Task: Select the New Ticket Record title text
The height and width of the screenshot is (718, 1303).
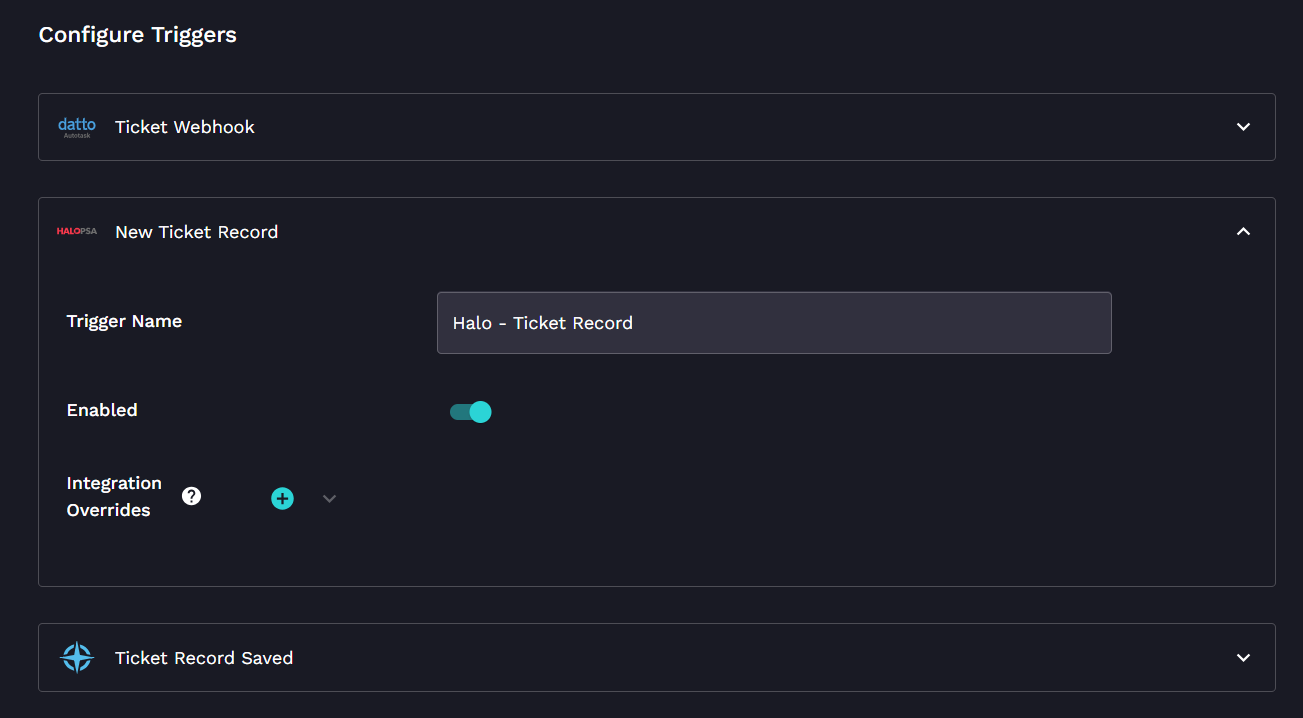Action: click(x=196, y=232)
